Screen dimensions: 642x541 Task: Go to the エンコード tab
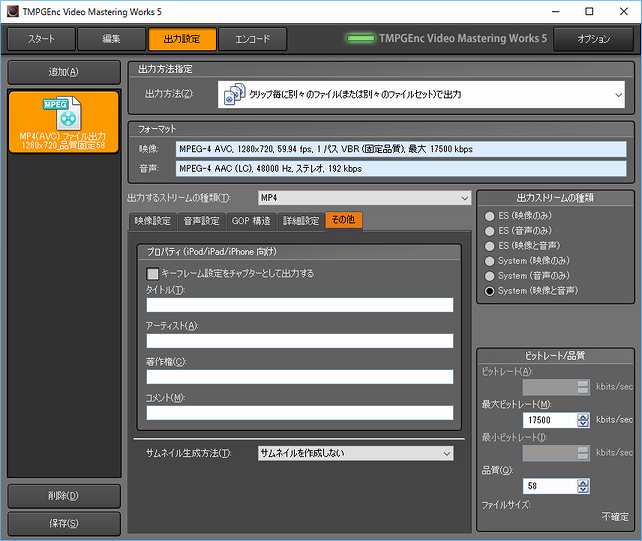pos(253,39)
